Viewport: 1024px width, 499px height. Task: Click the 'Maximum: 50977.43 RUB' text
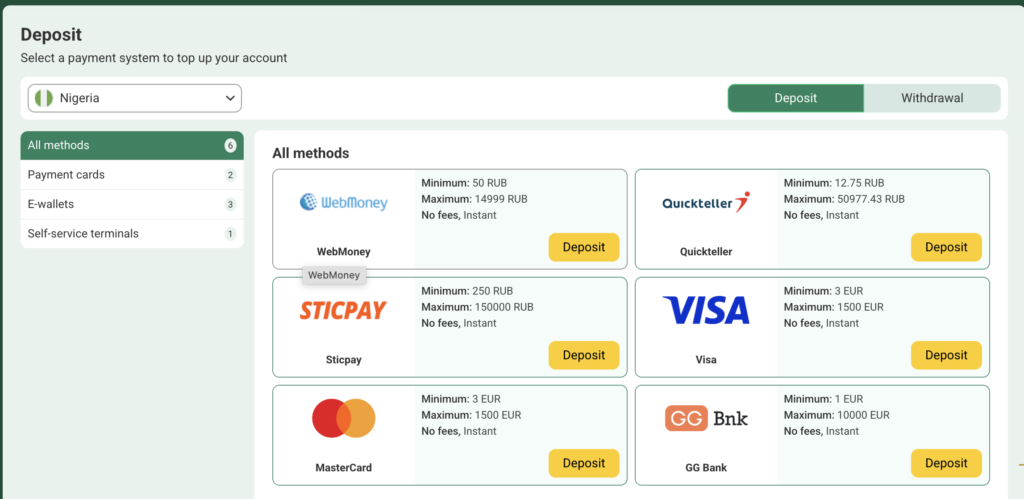coord(844,199)
